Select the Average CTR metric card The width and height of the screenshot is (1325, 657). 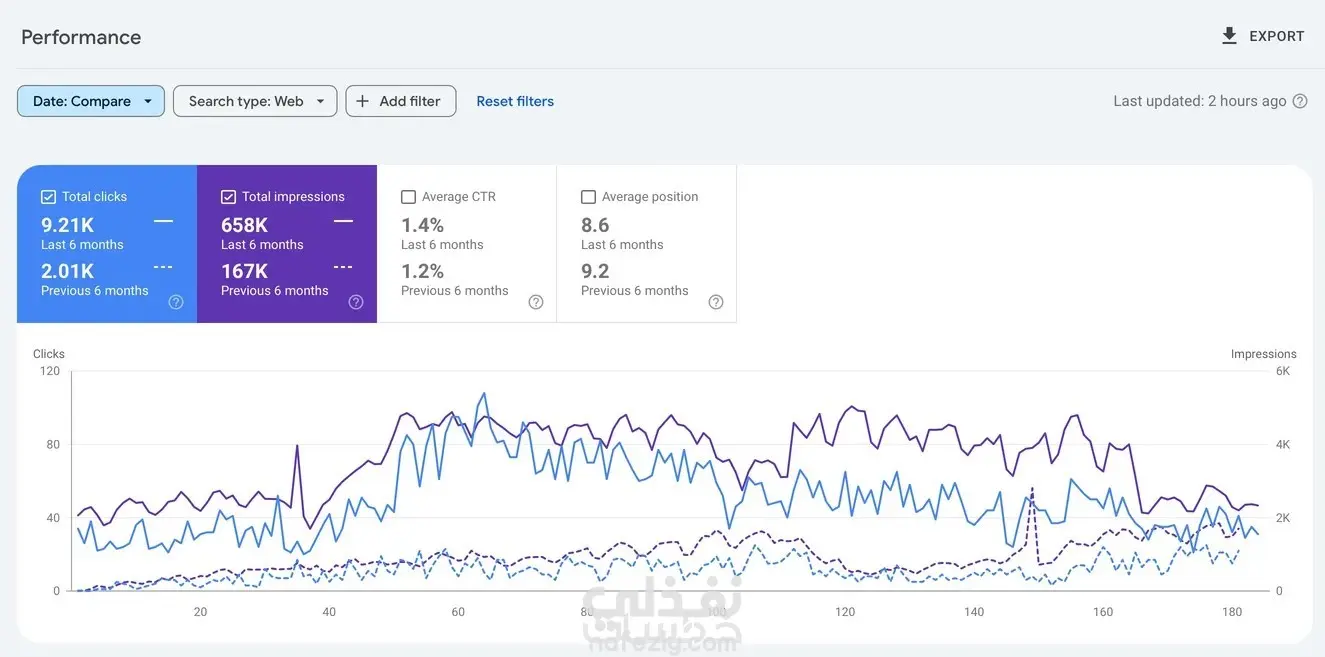(x=467, y=244)
